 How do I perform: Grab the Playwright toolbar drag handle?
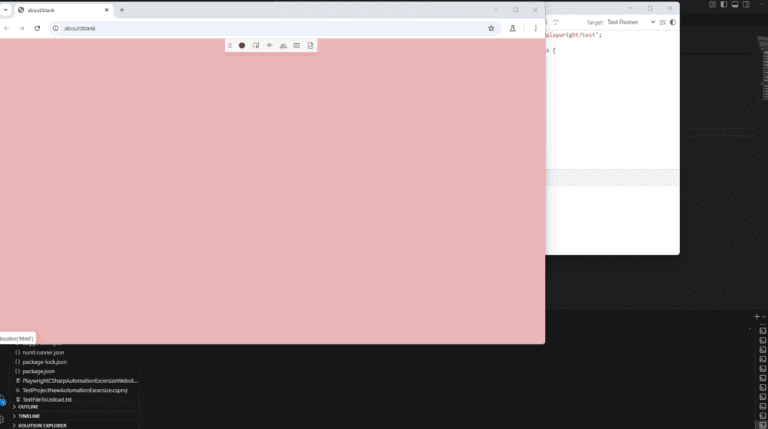[x=230, y=46]
